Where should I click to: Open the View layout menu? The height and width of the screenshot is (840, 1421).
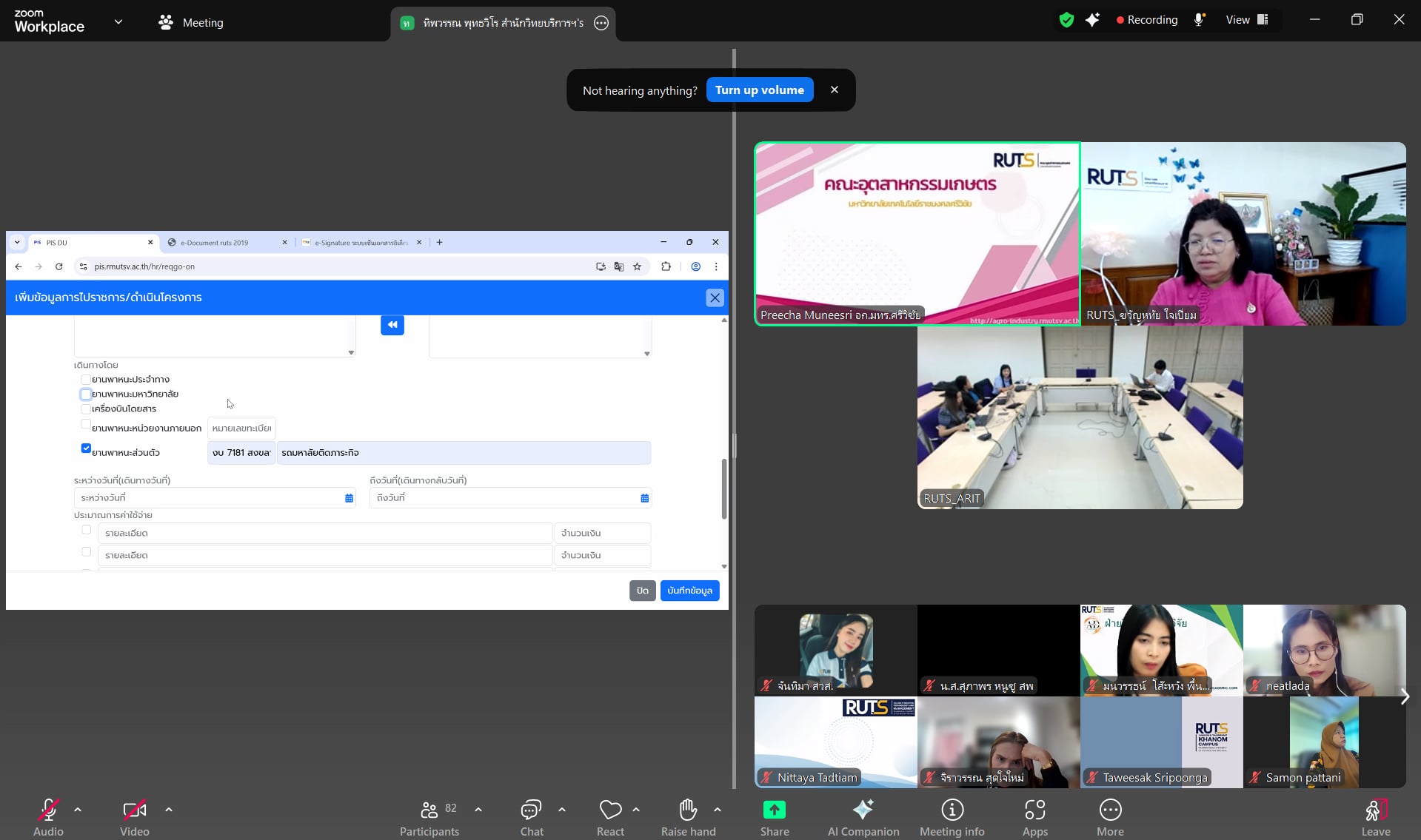pos(1247,20)
